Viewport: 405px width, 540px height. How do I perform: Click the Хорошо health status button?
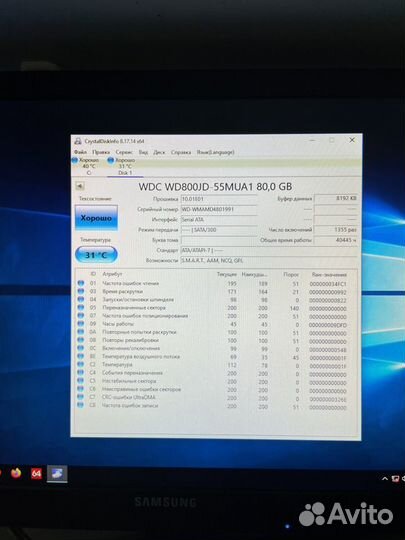tap(96, 218)
